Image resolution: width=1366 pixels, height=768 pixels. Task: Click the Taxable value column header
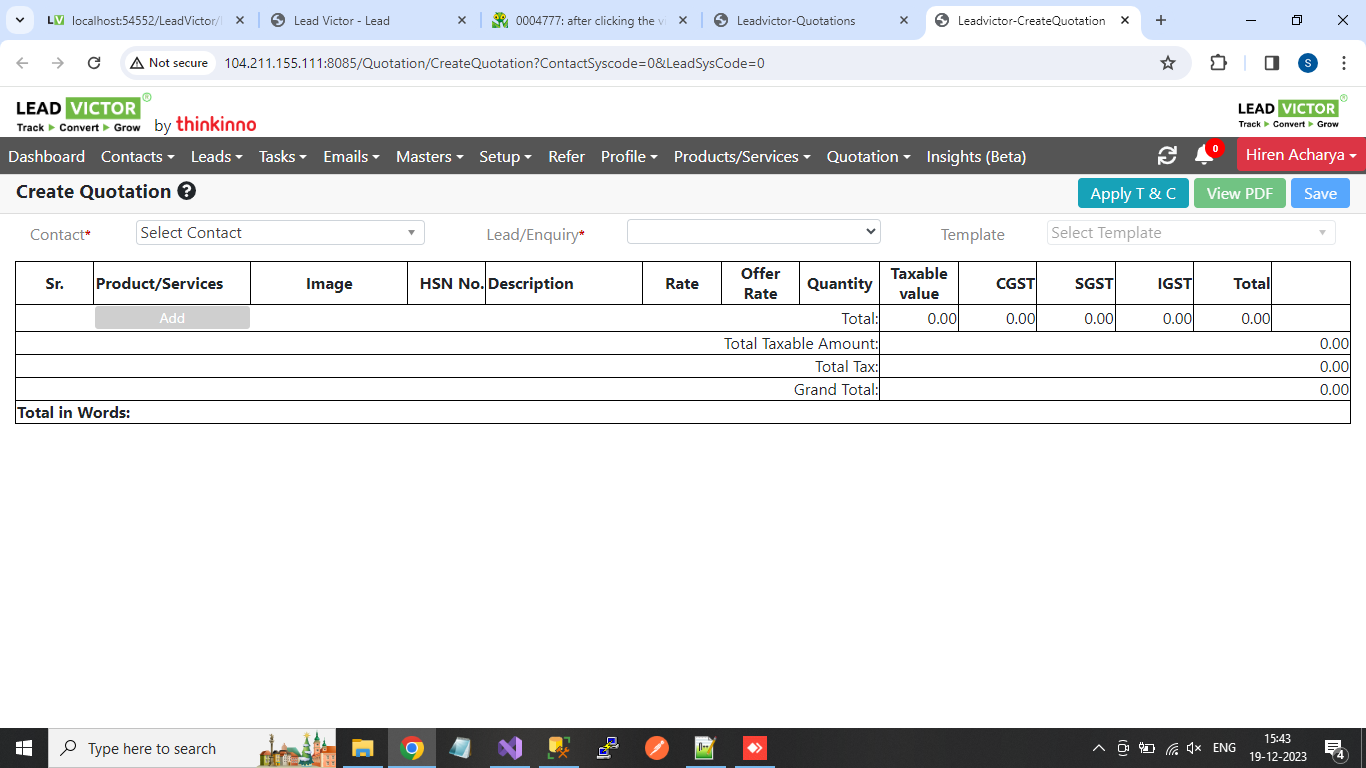(919, 283)
